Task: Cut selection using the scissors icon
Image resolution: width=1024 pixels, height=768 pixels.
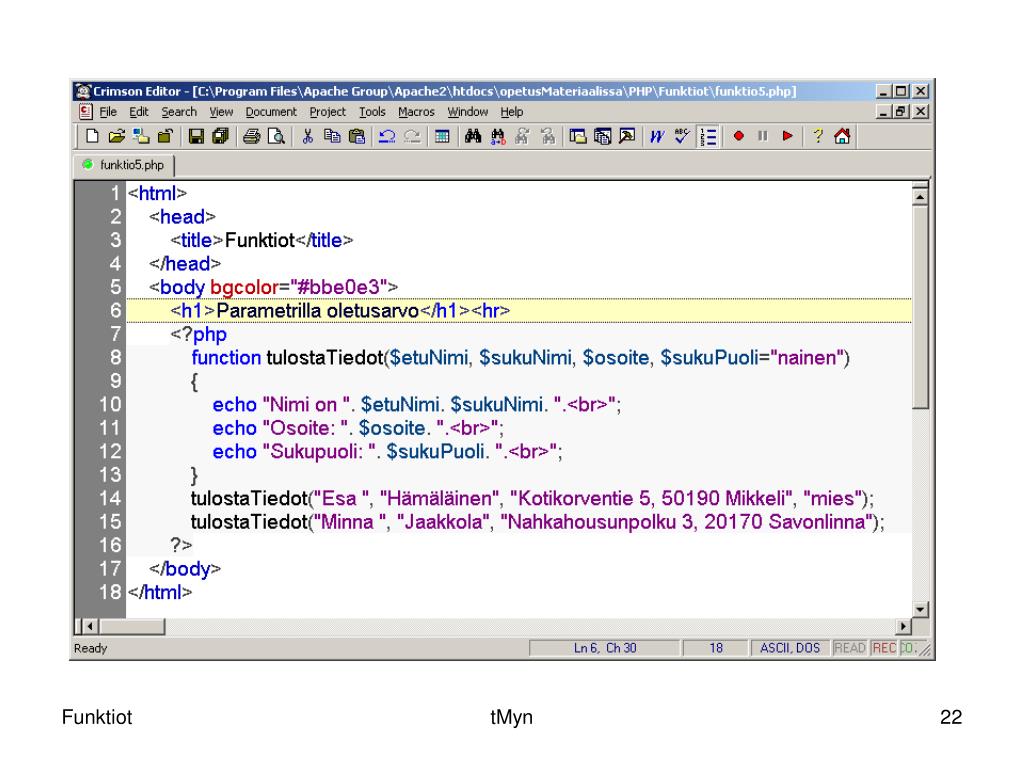Action: click(x=308, y=136)
